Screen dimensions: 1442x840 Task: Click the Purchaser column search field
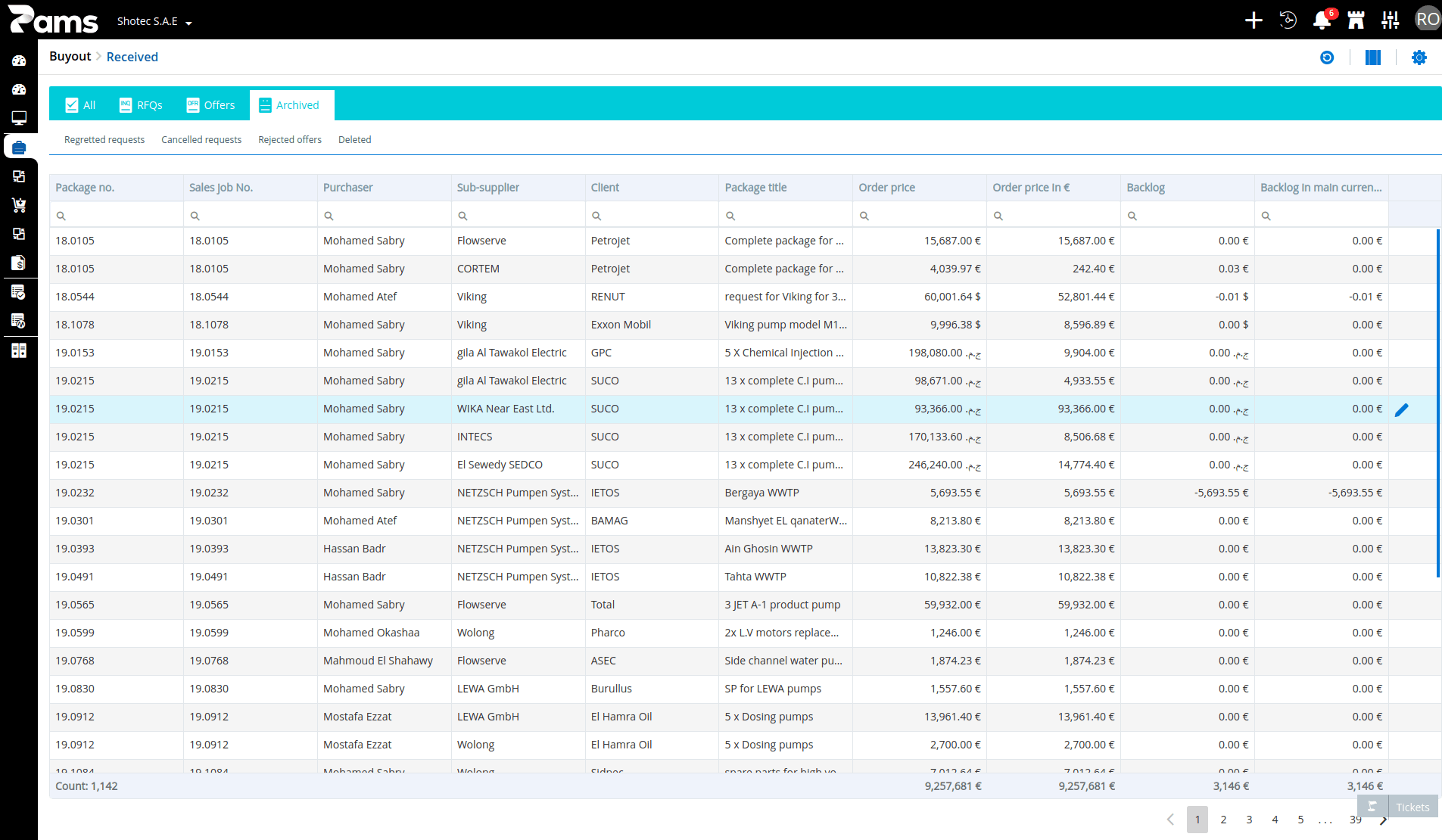click(385, 216)
